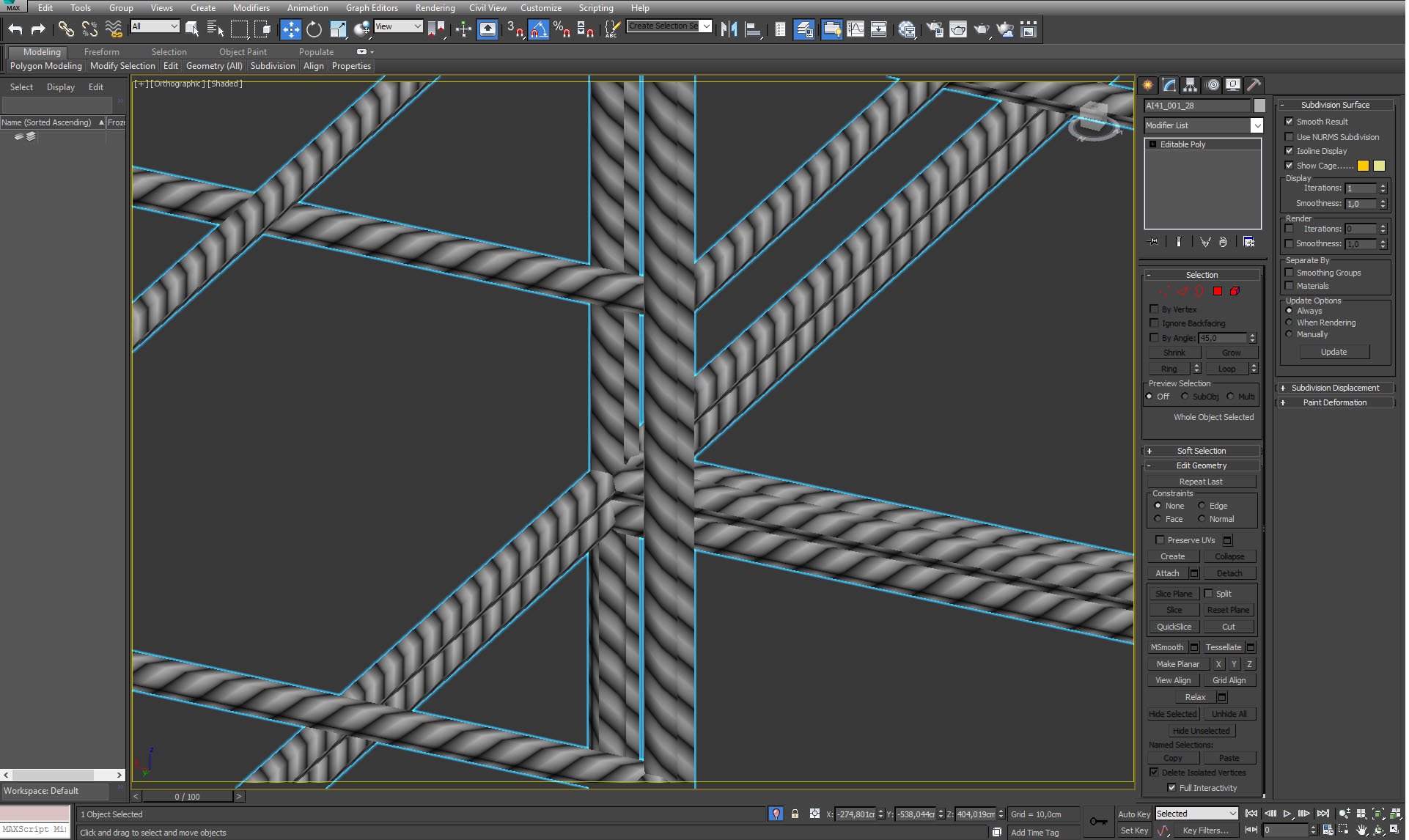The height and width of the screenshot is (840, 1409).
Task: Click the vertex sub-object mode icon
Action: (1163, 291)
